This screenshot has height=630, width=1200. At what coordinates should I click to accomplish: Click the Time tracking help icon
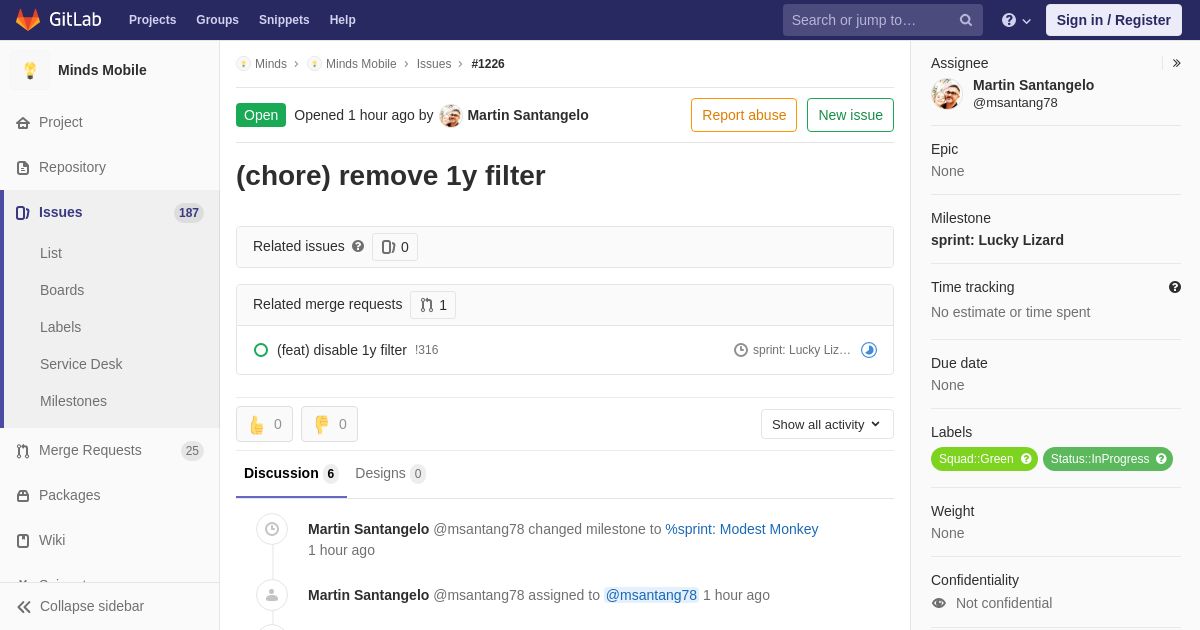coord(1175,287)
